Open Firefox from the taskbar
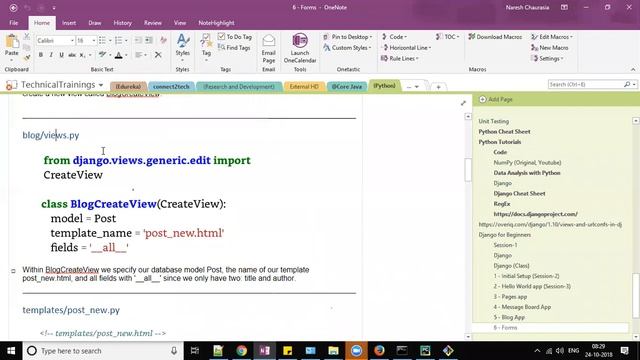The width and height of the screenshot is (640, 360). (379, 351)
